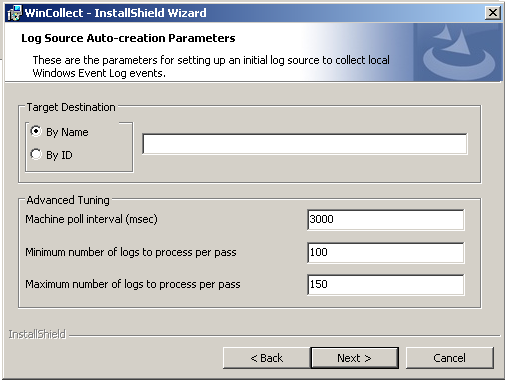Viewport: 505px width, 381px height.
Task: Click the WinCollect logo graphic in the header
Action: [x=459, y=52]
